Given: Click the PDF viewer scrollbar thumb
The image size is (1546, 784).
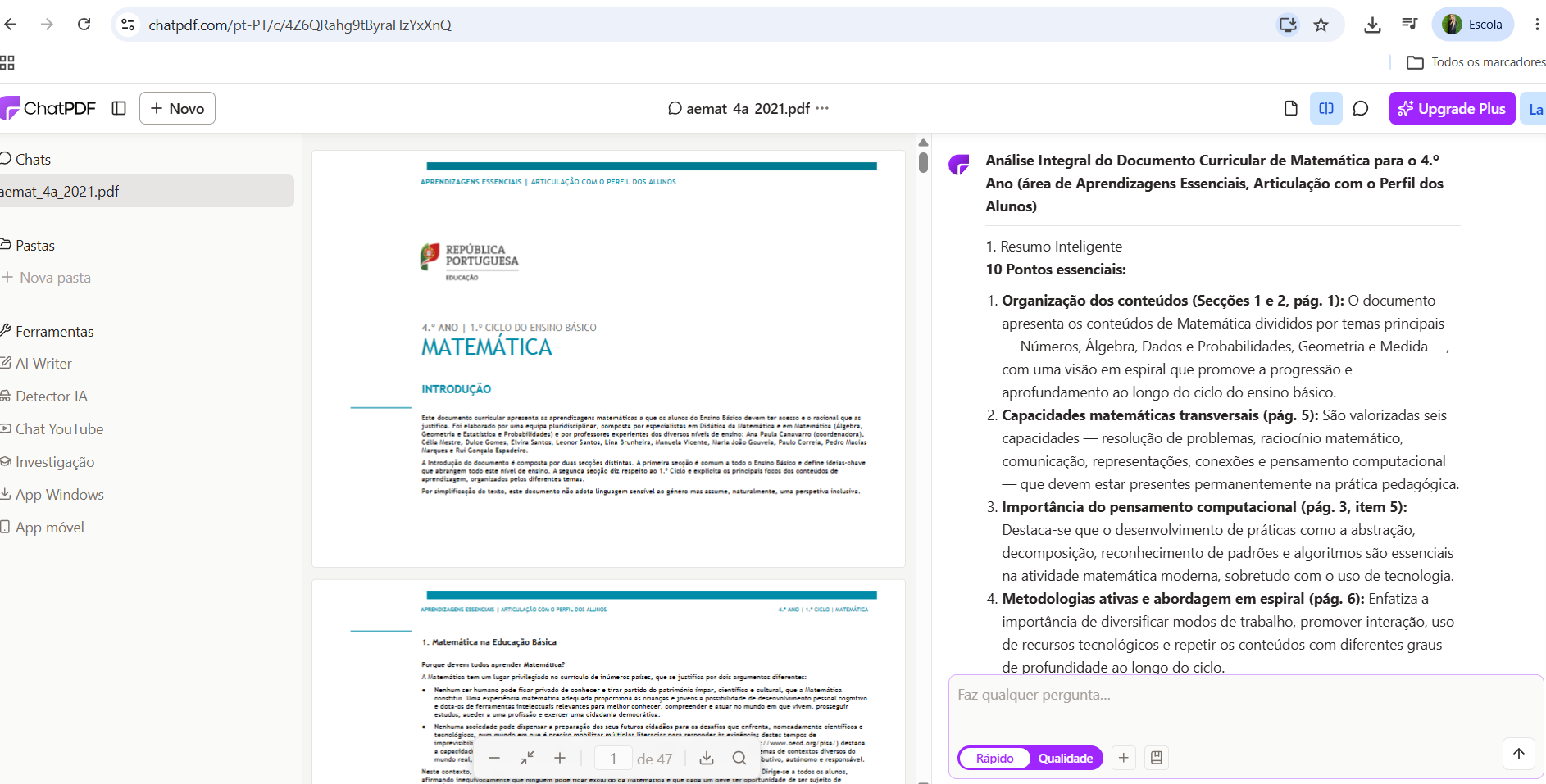Looking at the screenshot, I should tap(923, 162).
